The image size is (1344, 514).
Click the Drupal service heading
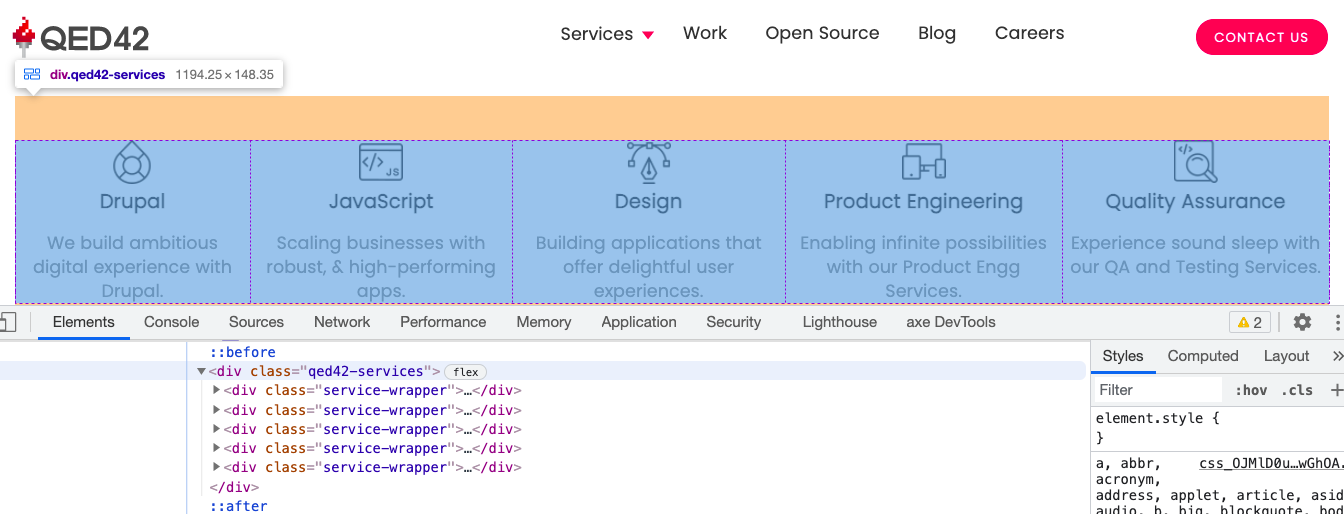pos(133,201)
